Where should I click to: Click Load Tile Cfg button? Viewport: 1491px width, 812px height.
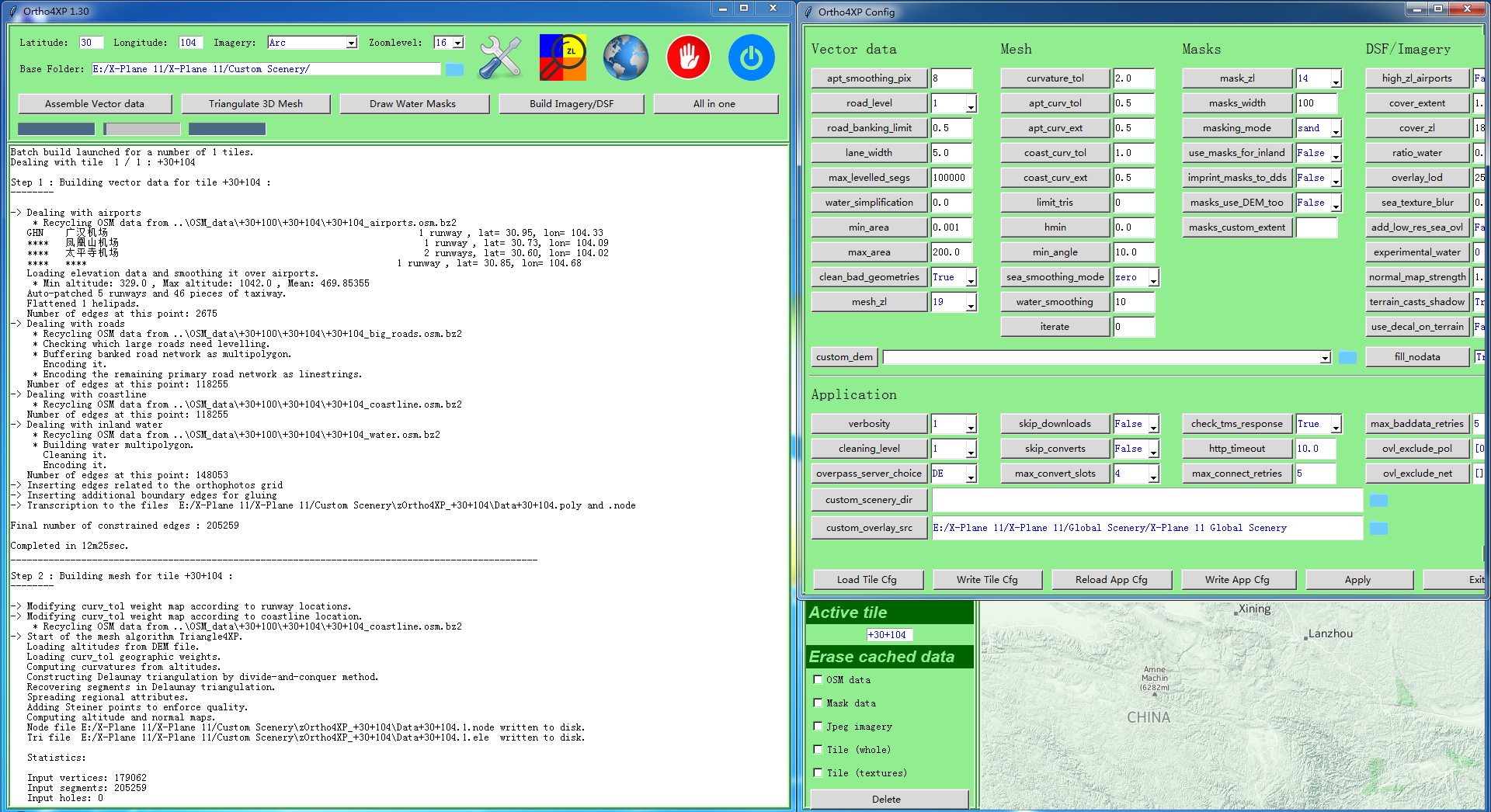pyautogui.click(x=867, y=580)
